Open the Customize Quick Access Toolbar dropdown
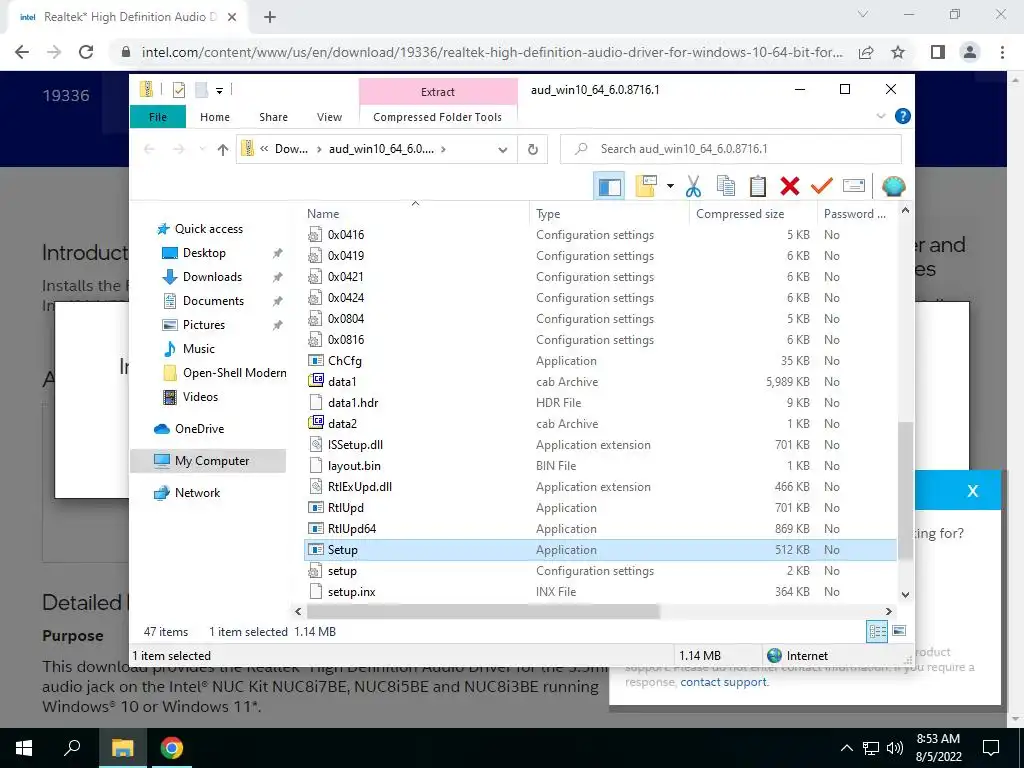The width and height of the screenshot is (1024, 768). 219,91
